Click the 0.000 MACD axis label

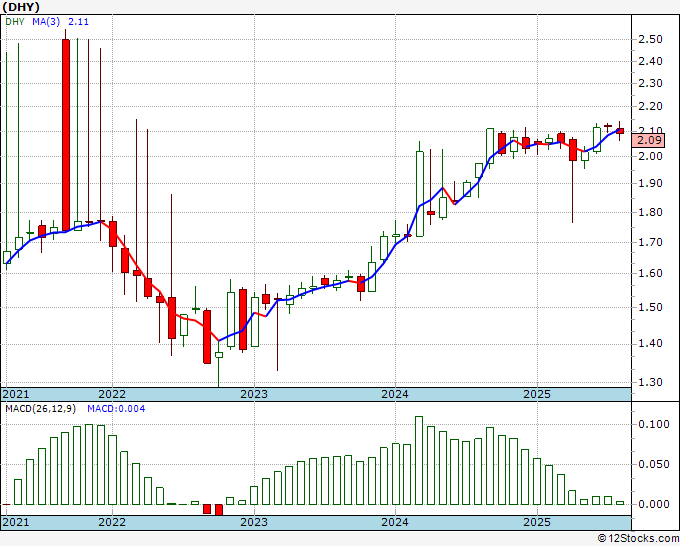pos(654,504)
